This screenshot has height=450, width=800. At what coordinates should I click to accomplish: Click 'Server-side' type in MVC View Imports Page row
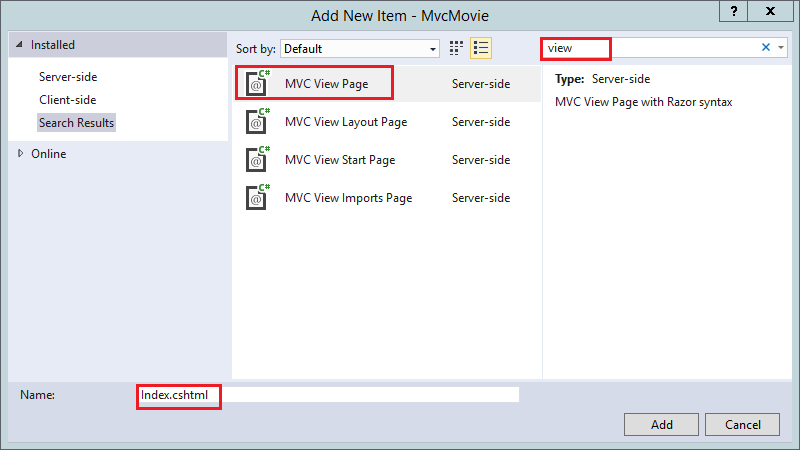(481, 198)
